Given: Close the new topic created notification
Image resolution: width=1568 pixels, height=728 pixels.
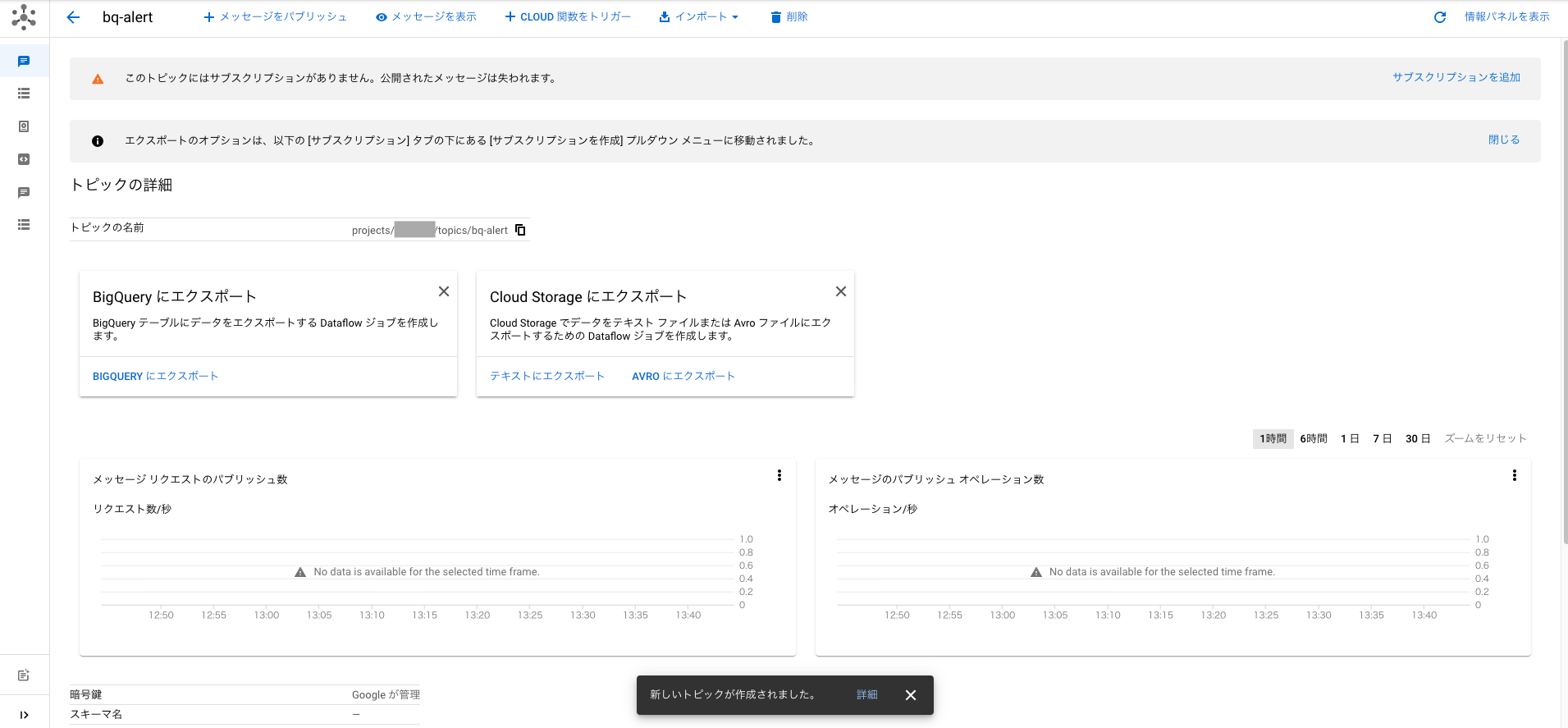Looking at the screenshot, I should click(x=910, y=695).
